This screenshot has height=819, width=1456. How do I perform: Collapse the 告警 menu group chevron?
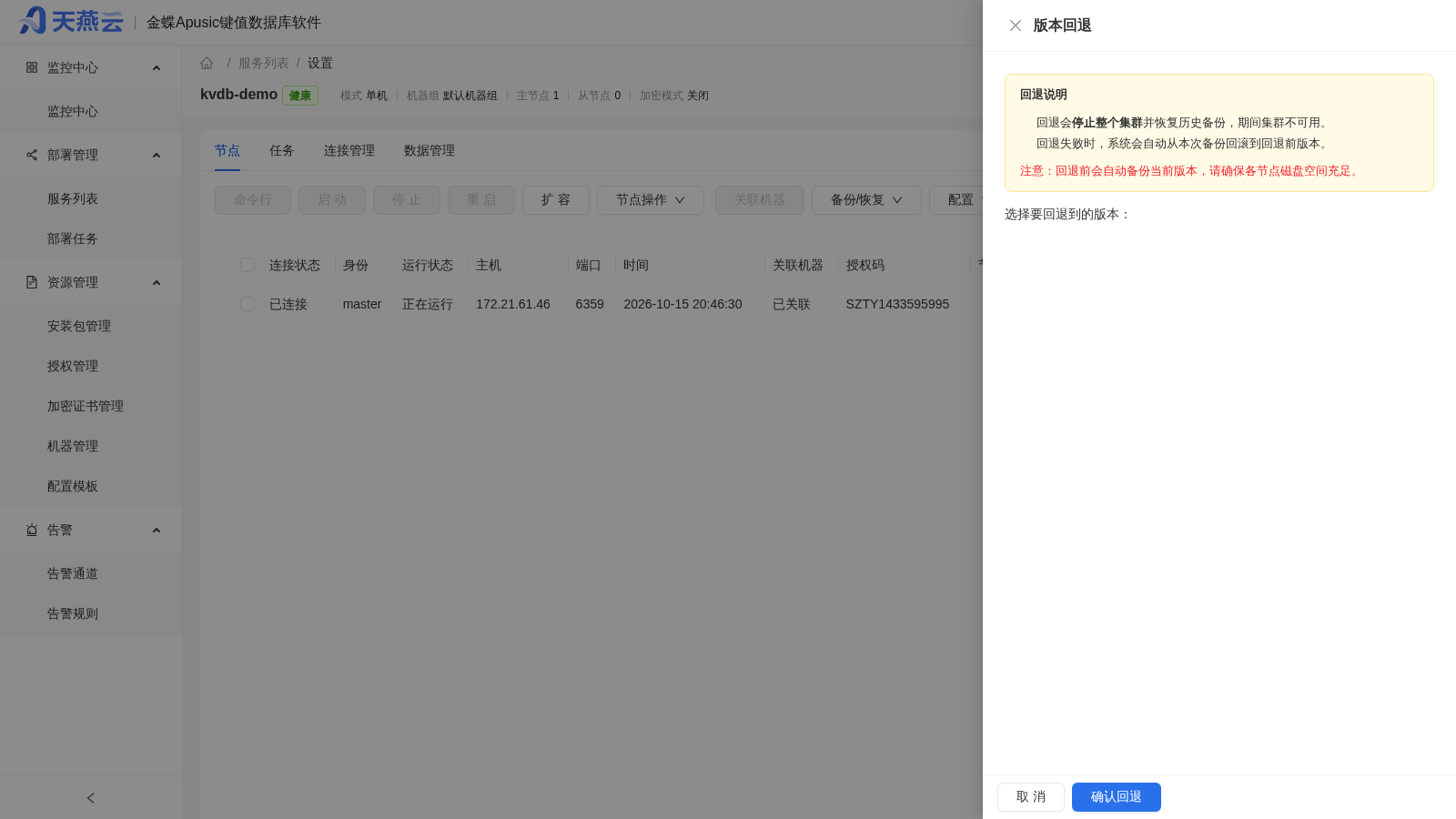[157, 531]
